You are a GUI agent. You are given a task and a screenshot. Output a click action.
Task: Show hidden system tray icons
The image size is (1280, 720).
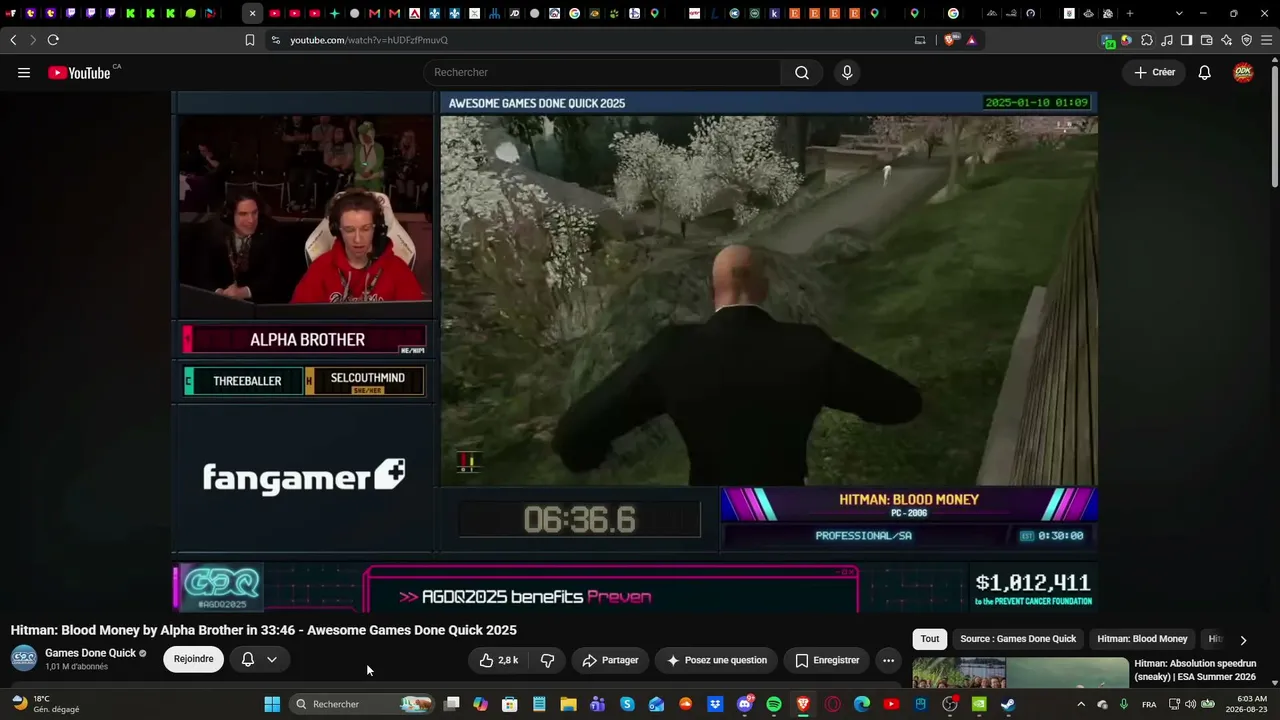click(1081, 704)
